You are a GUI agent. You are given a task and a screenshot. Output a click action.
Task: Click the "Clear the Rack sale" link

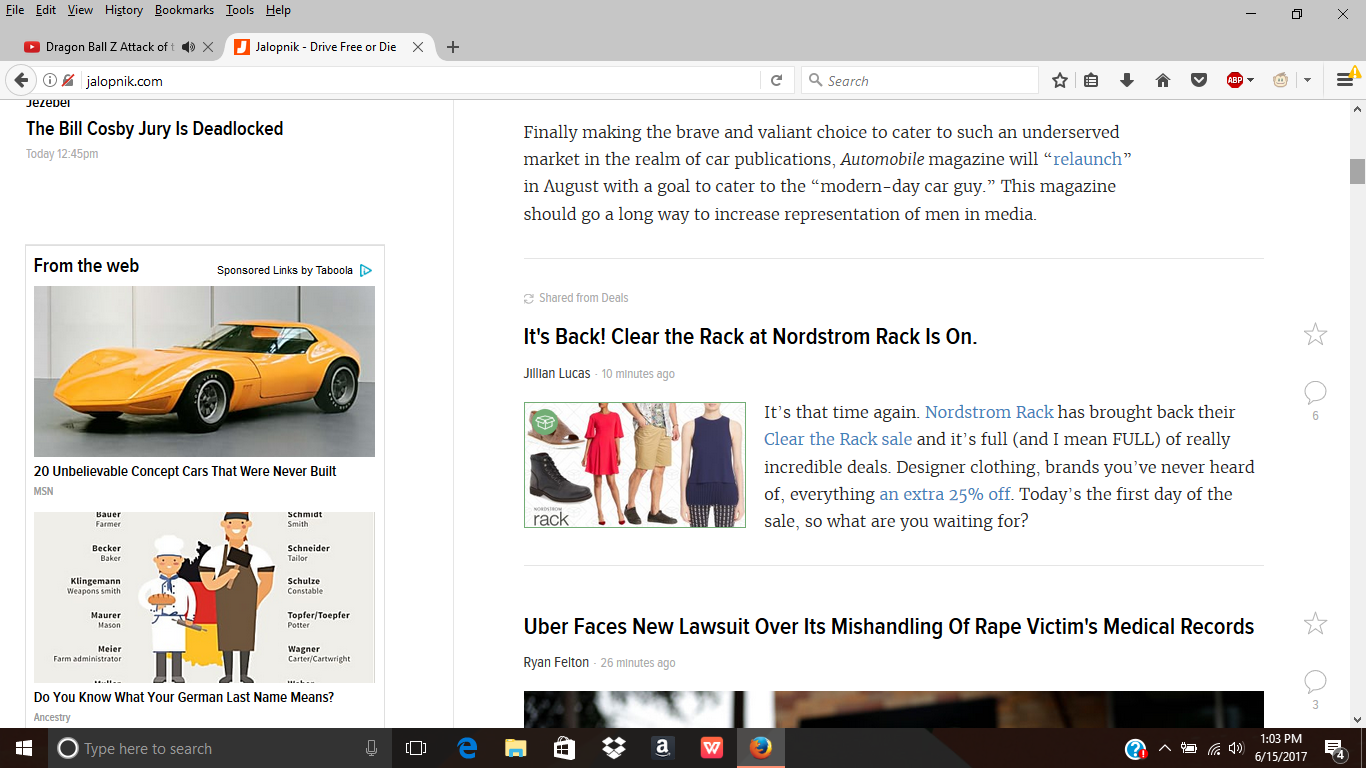coord(838,439)
